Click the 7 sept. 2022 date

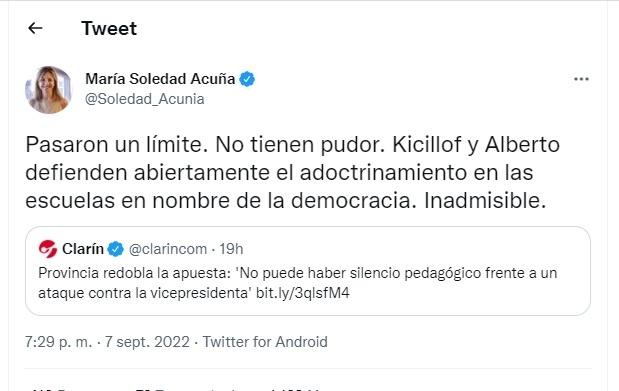click(x=147, y=342)
